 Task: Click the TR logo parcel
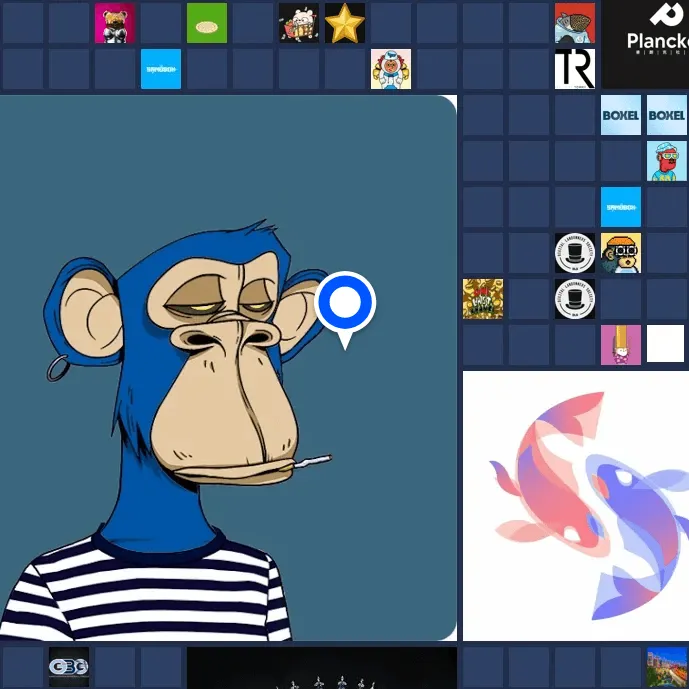coord(575,69)
